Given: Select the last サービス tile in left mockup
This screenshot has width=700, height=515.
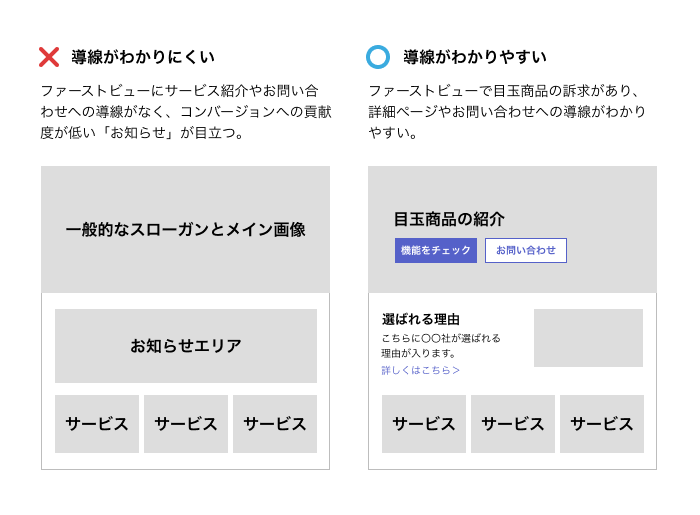Looking at the screenshot, I should point(275,424).
